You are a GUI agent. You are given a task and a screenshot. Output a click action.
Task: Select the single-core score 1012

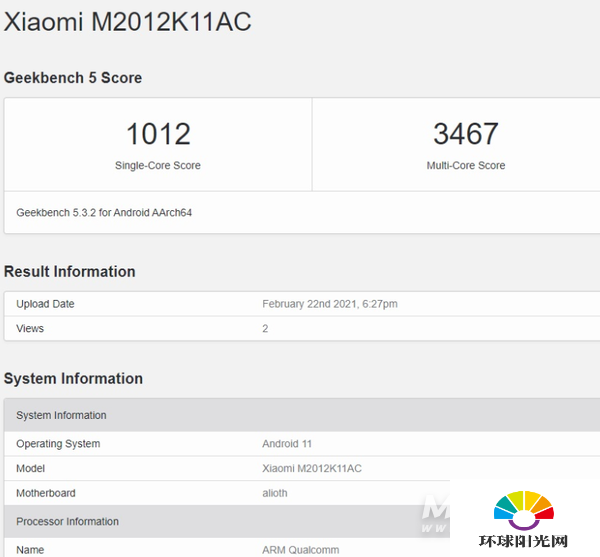[x=158, y=134]
